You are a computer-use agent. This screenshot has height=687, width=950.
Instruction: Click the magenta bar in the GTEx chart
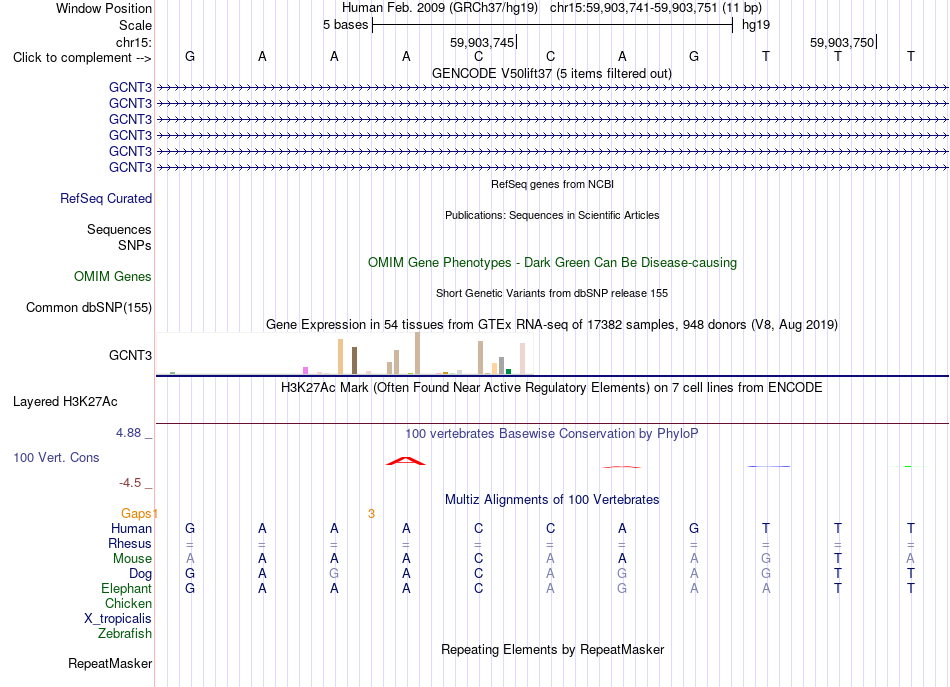pyautogui.click(x=305, y=371)
